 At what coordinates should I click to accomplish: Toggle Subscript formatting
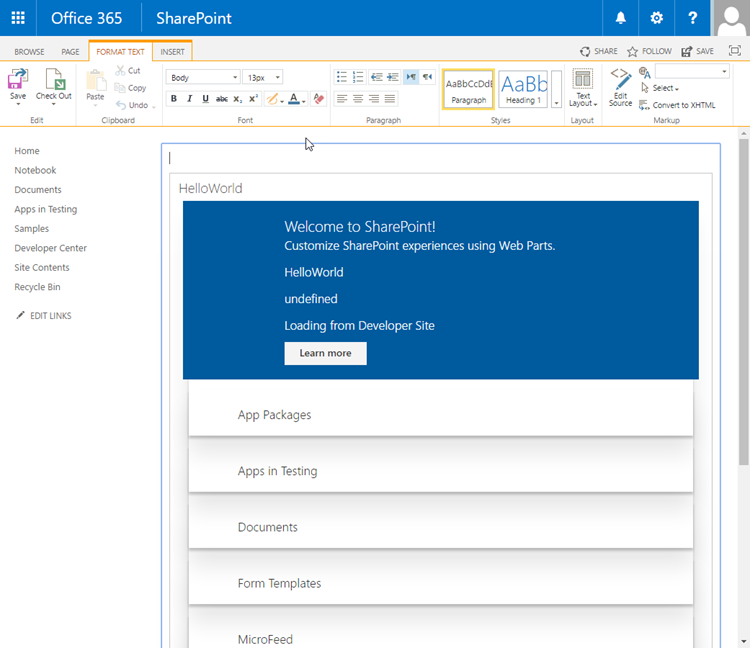(237, 99)
